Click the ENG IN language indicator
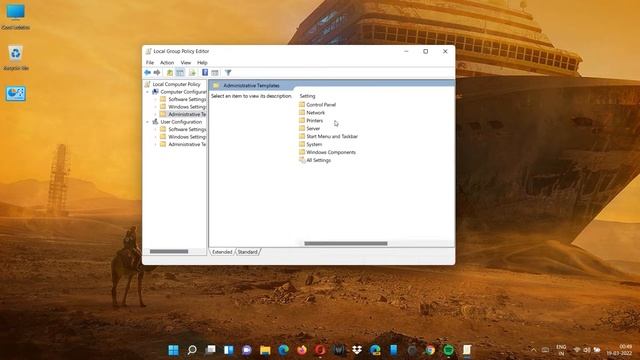Image resolution: width=640 pixels, height=360 pixels. pyautogui.click(x=561, y=350)
